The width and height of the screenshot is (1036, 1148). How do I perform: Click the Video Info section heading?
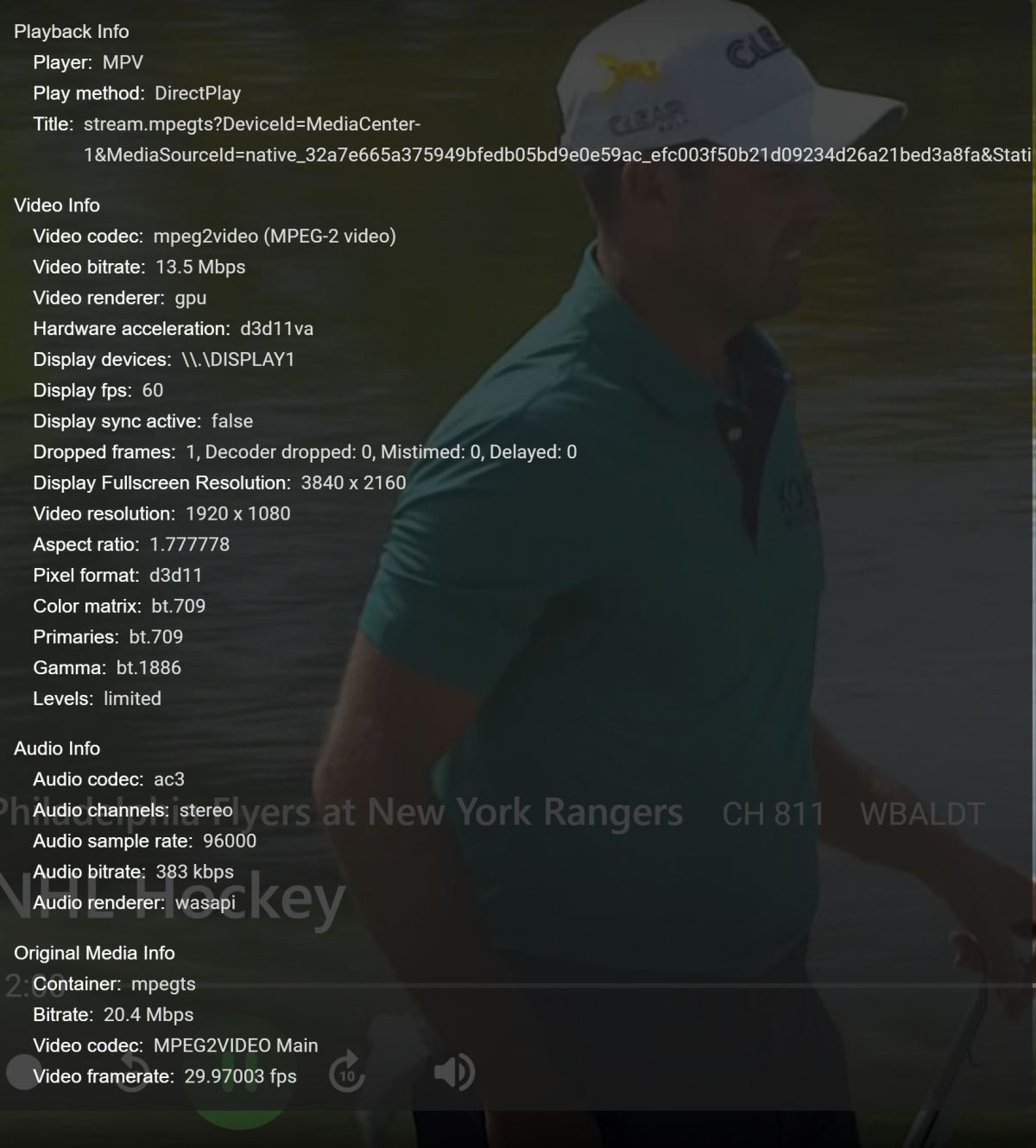57,205
